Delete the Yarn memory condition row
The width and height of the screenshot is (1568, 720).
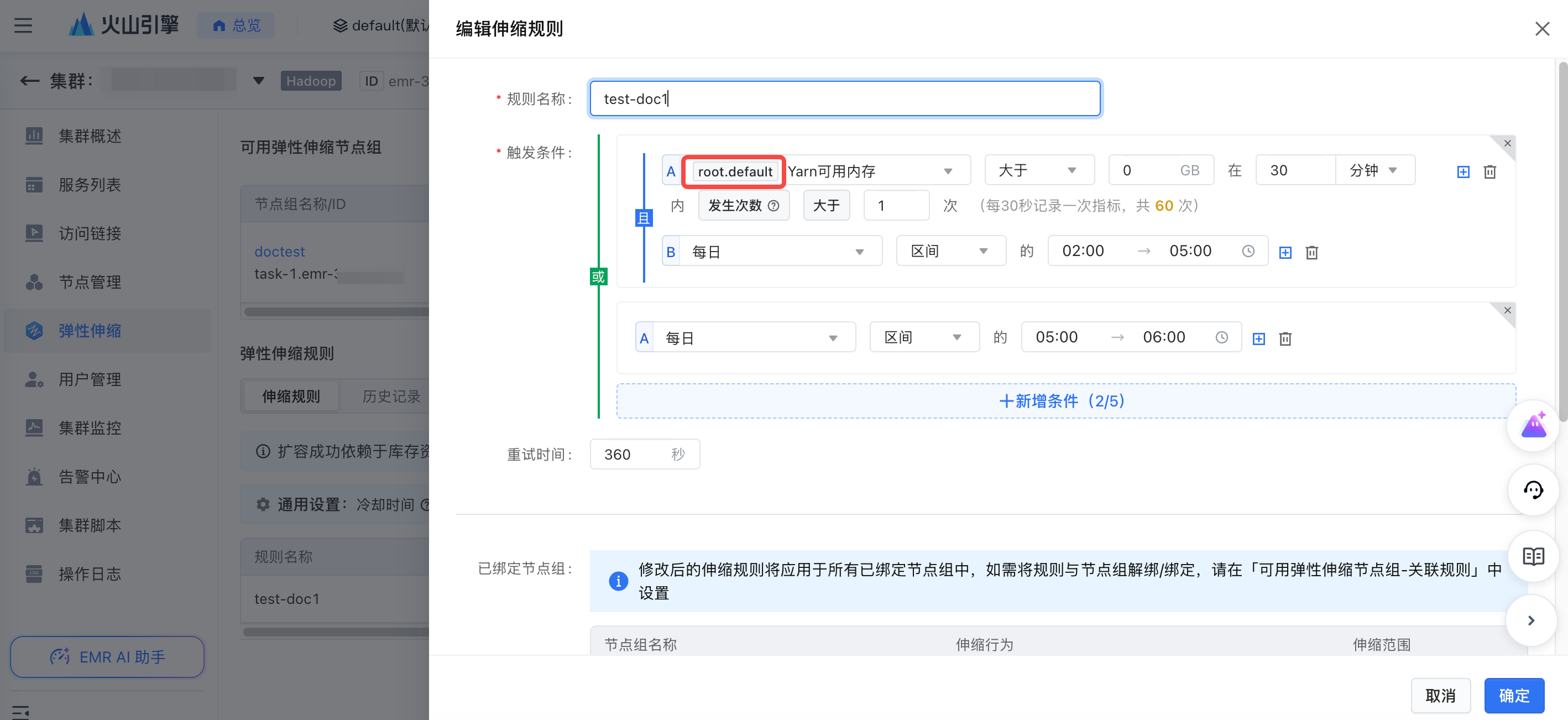click(x=1489, y=172)
